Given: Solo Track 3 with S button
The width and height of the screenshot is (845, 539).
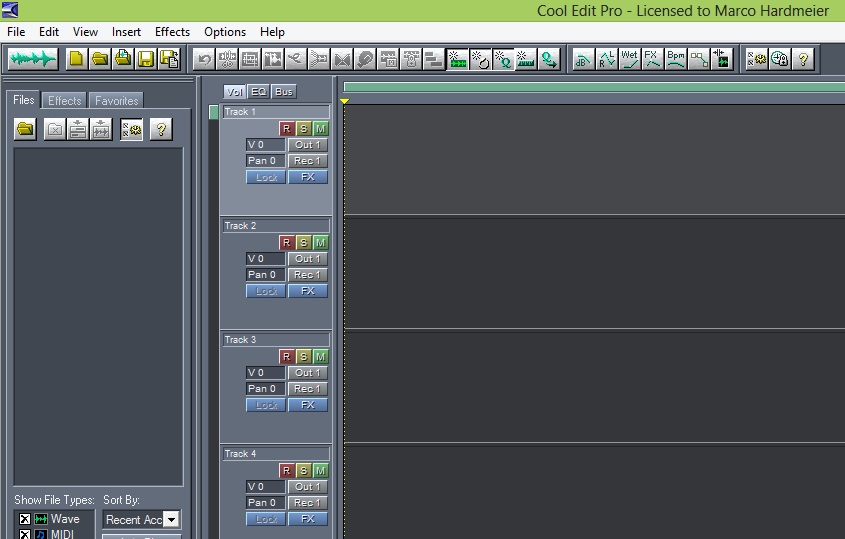Looking at the screenshot, I should 303,357.
